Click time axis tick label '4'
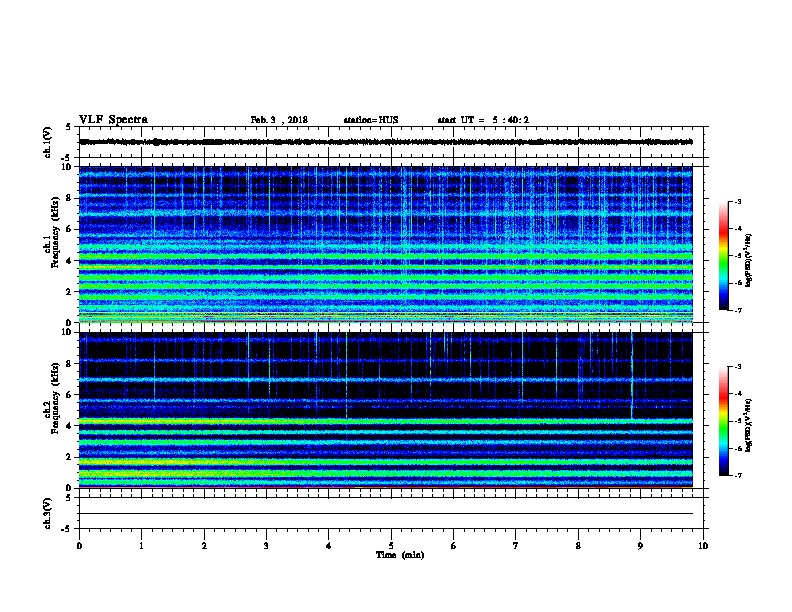 click(329, 546)
